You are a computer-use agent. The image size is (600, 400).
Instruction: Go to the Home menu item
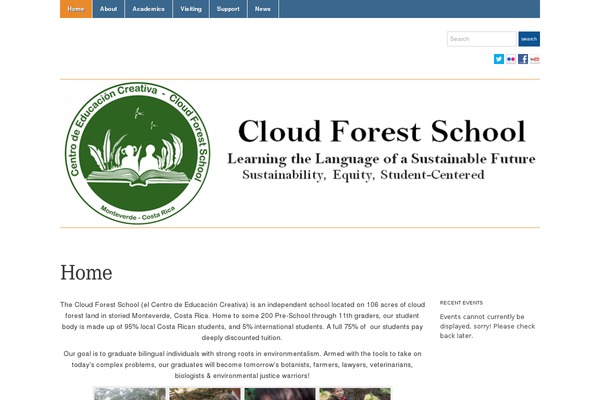click(x=76, y=9)
